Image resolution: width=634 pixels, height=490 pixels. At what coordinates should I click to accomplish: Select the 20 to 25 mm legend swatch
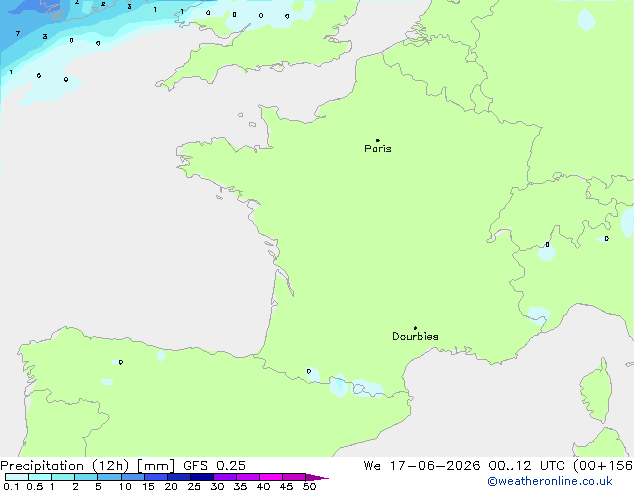point(178,477)
